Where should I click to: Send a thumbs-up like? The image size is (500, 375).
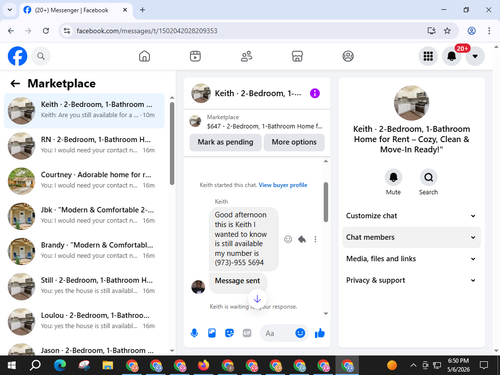coord(320,333)
